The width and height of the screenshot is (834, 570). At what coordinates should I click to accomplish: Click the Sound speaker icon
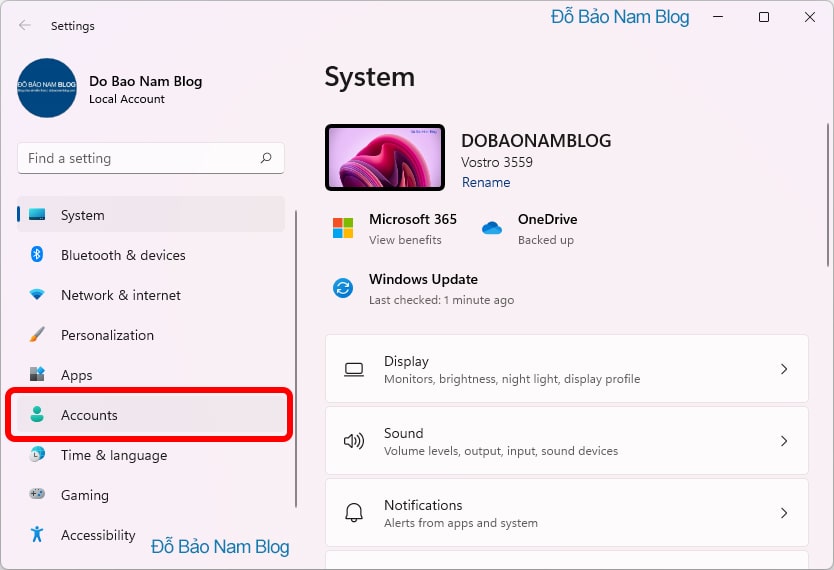coord(354,441)
